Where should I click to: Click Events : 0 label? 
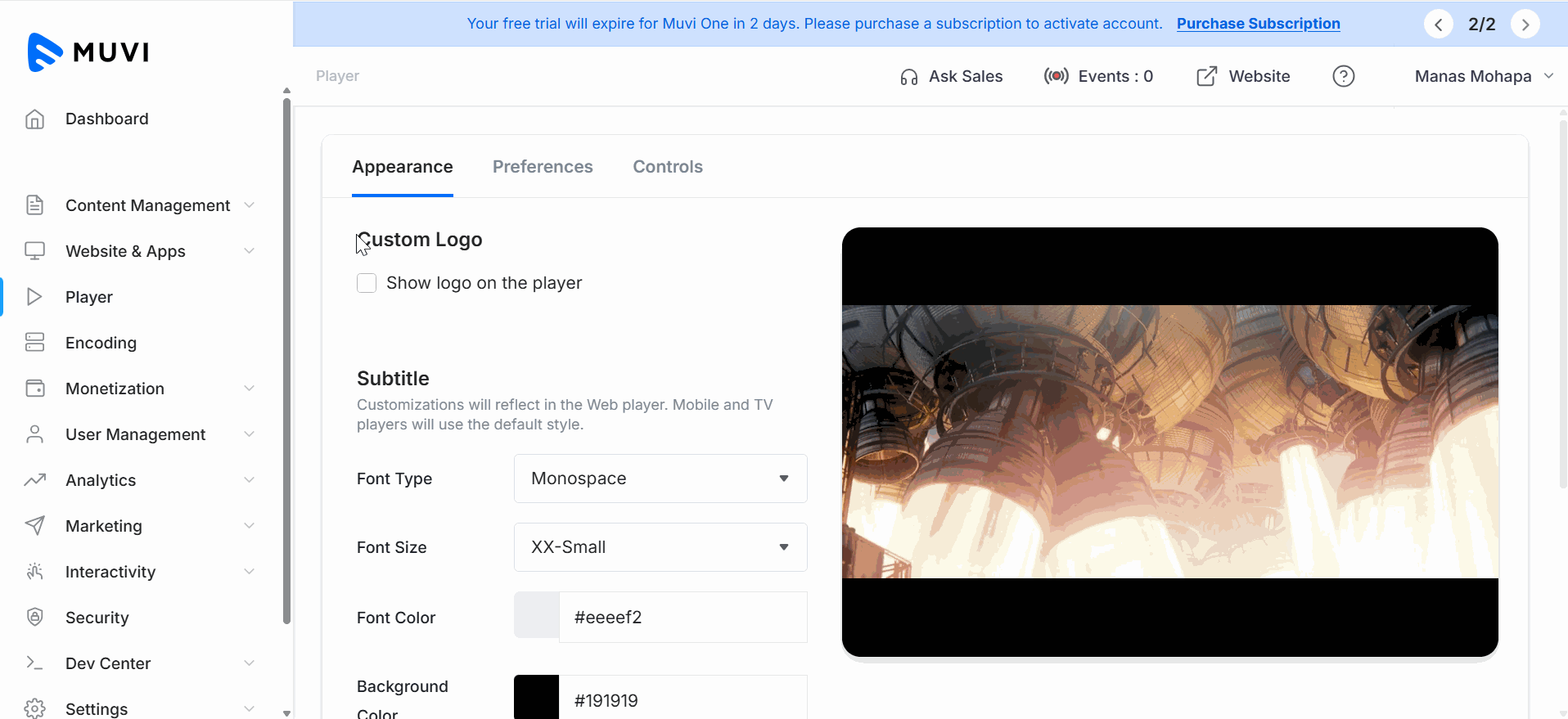[x=1115, y=76]
